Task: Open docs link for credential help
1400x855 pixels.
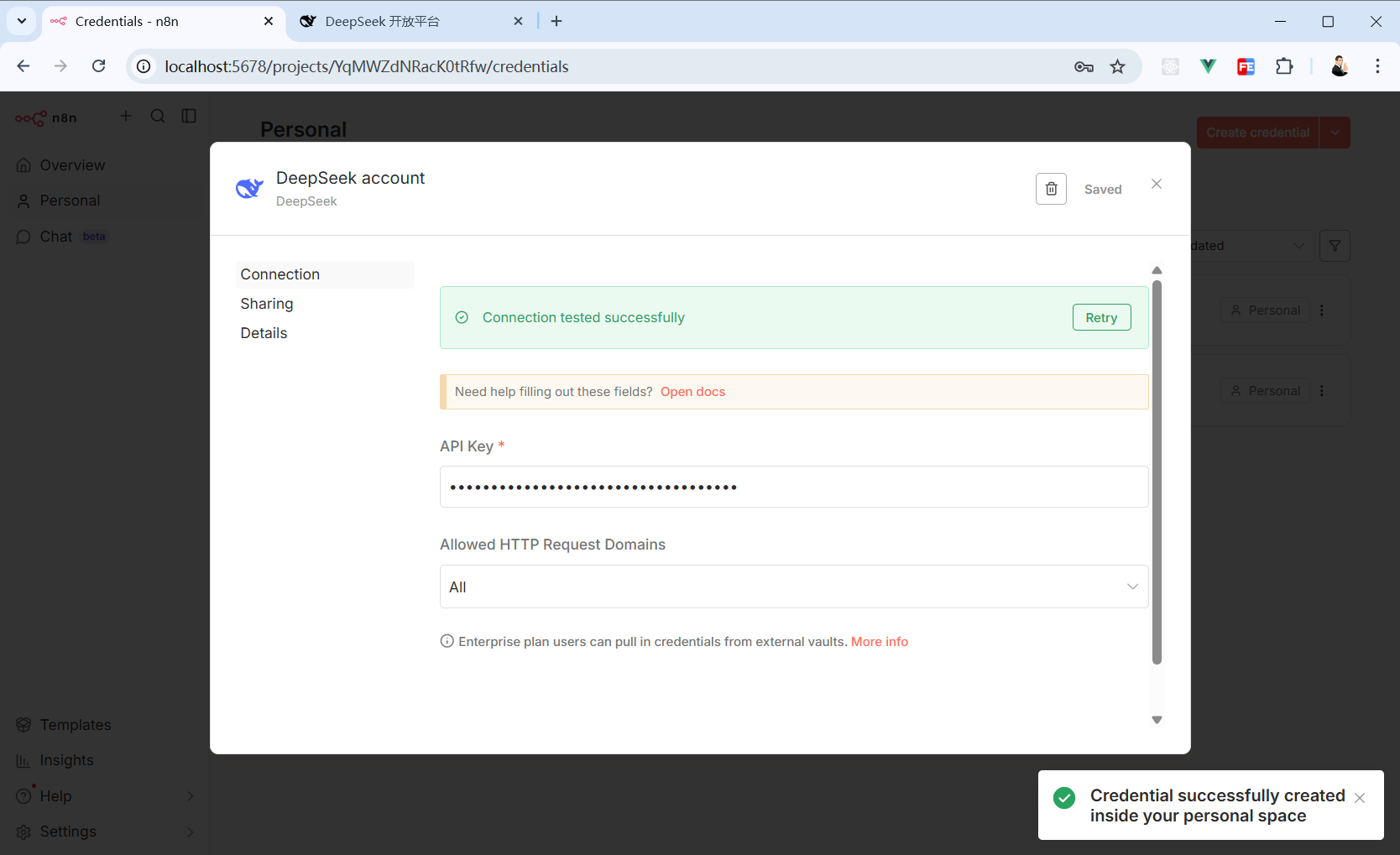Action: tap(692, 392)
